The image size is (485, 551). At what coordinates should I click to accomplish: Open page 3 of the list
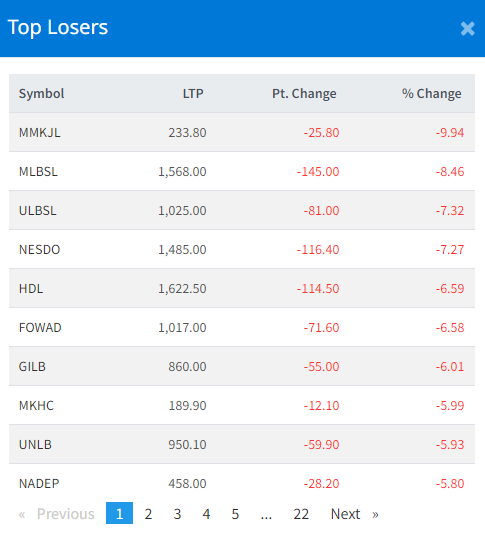[177, 514]
